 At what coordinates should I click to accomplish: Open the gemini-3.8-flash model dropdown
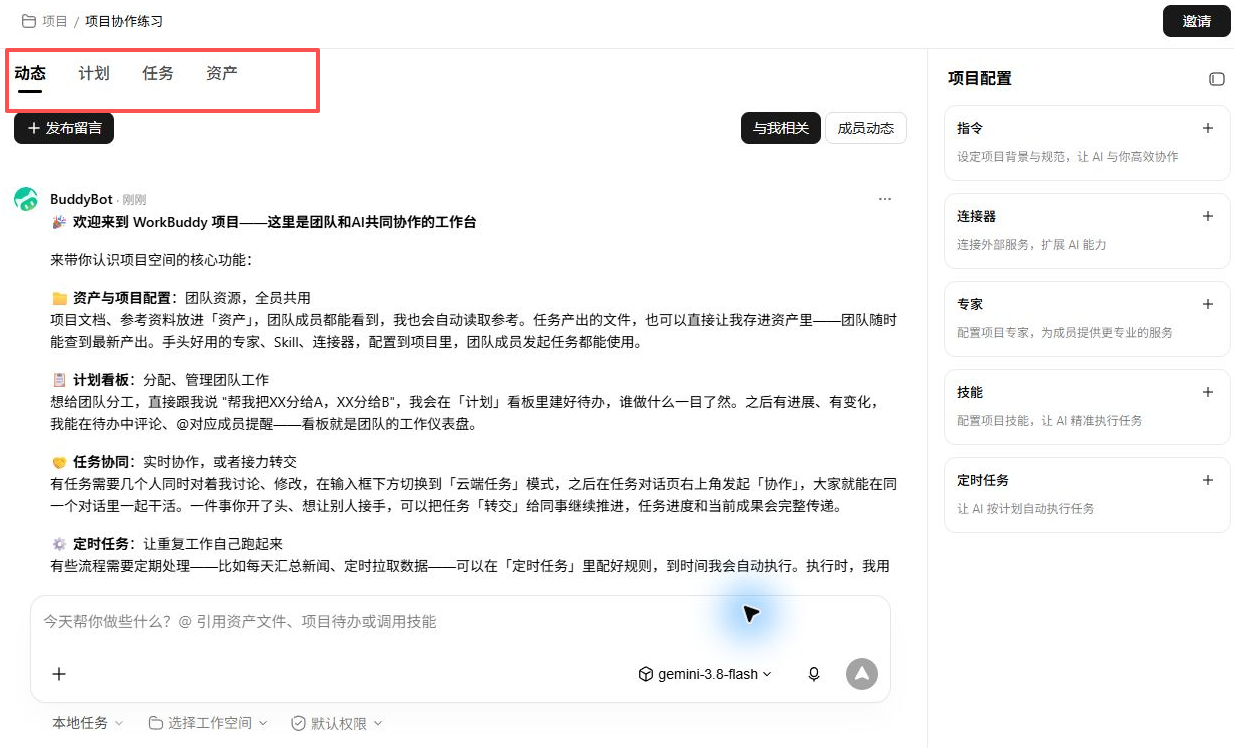click(705, 674)
